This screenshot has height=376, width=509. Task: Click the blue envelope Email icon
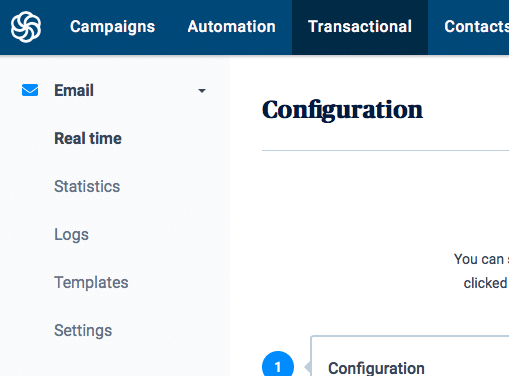[30, 90]
